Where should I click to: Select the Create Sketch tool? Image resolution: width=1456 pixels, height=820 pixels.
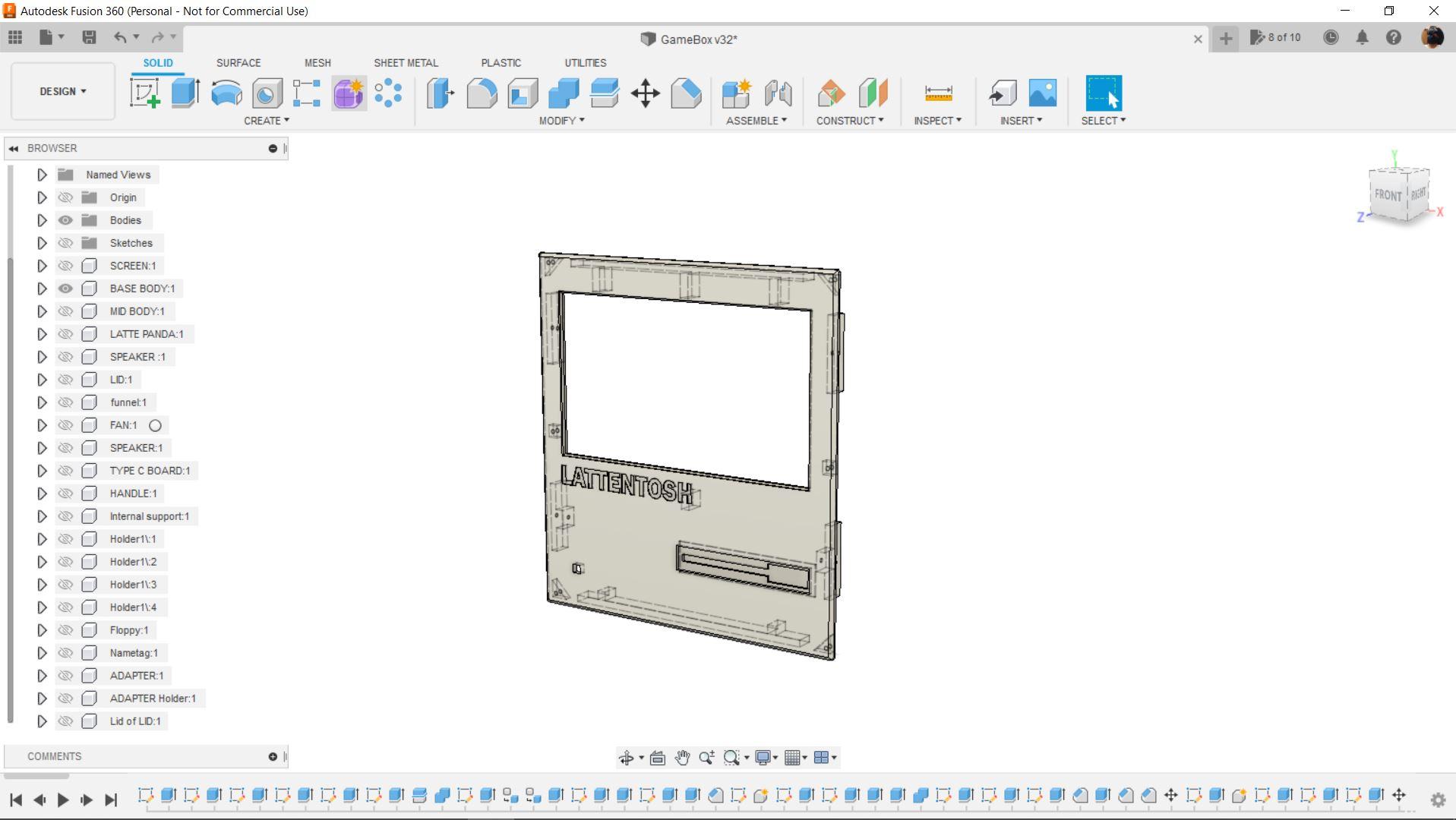(x=145, y=93)
